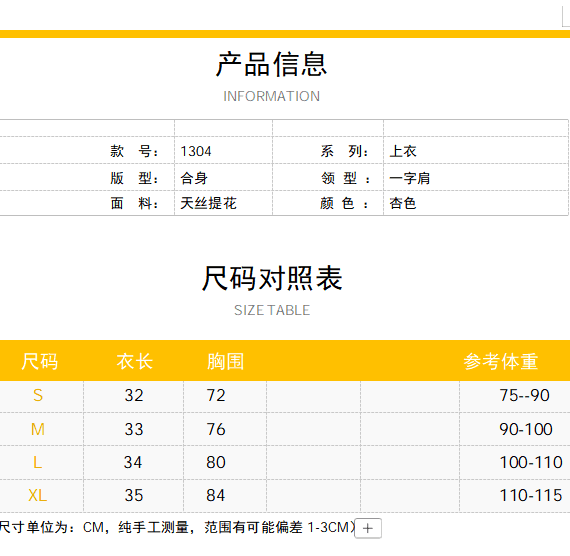Click the 衣长 column header
This screenshot has width=570, height=556.
(134, 361)
